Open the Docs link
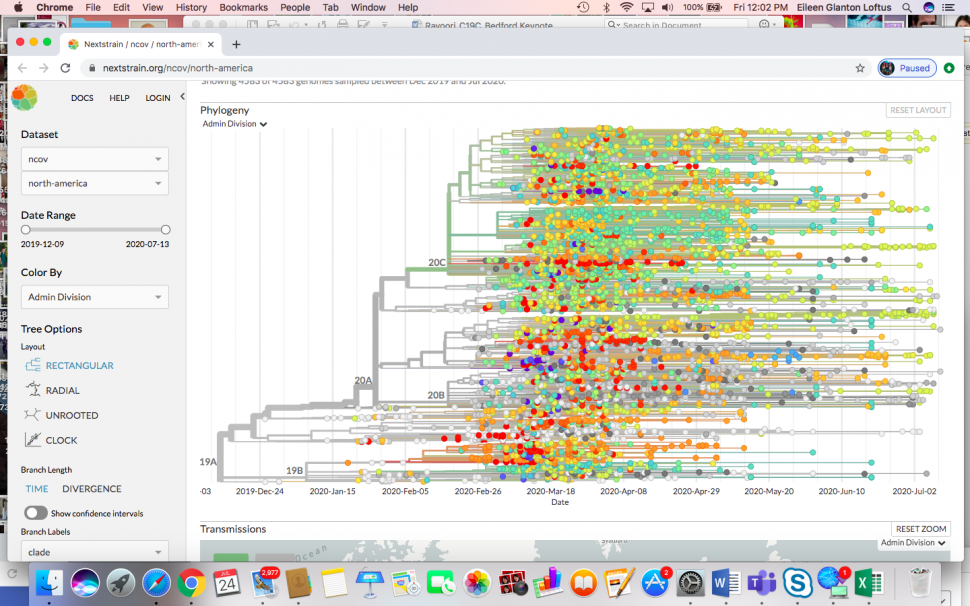970x606 pixels. click(82, 98)
